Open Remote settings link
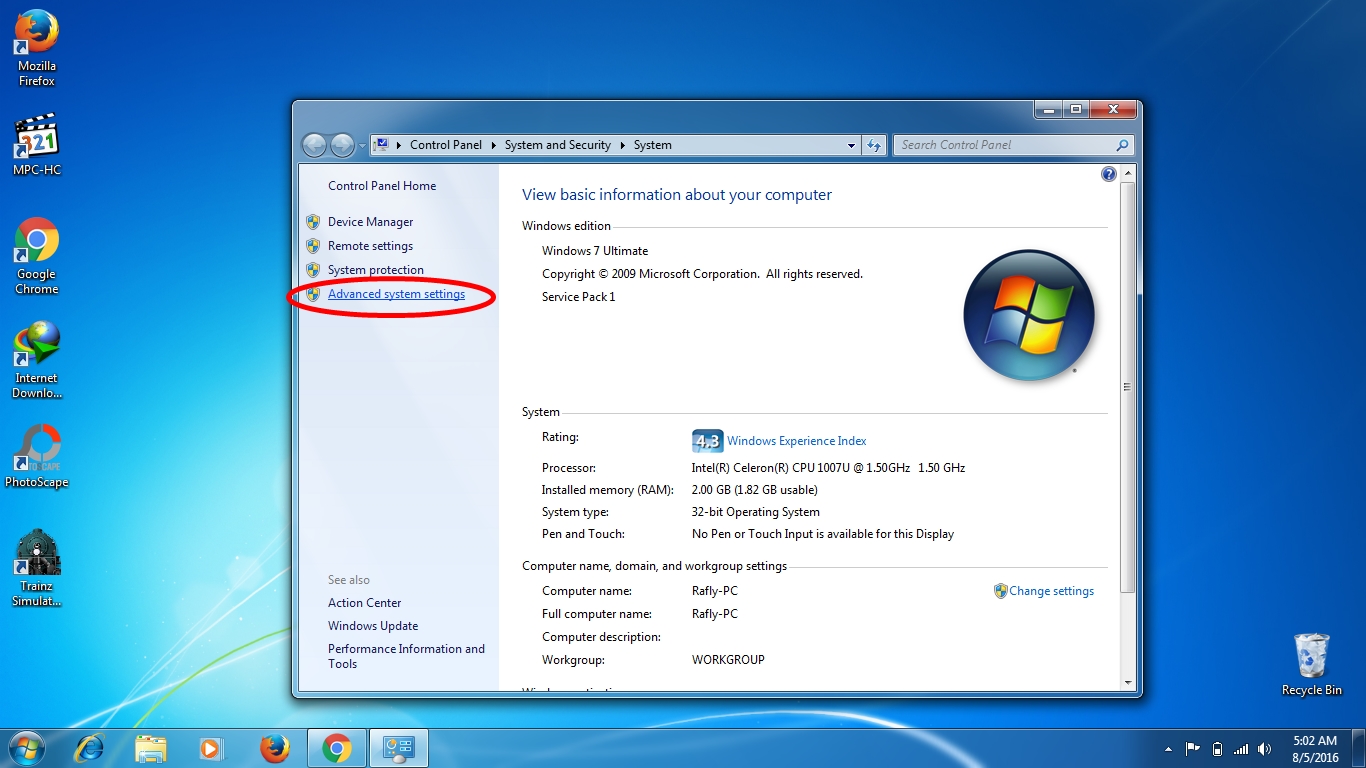This screenshot has height=768, width=1366. click(x=370, y=246)
